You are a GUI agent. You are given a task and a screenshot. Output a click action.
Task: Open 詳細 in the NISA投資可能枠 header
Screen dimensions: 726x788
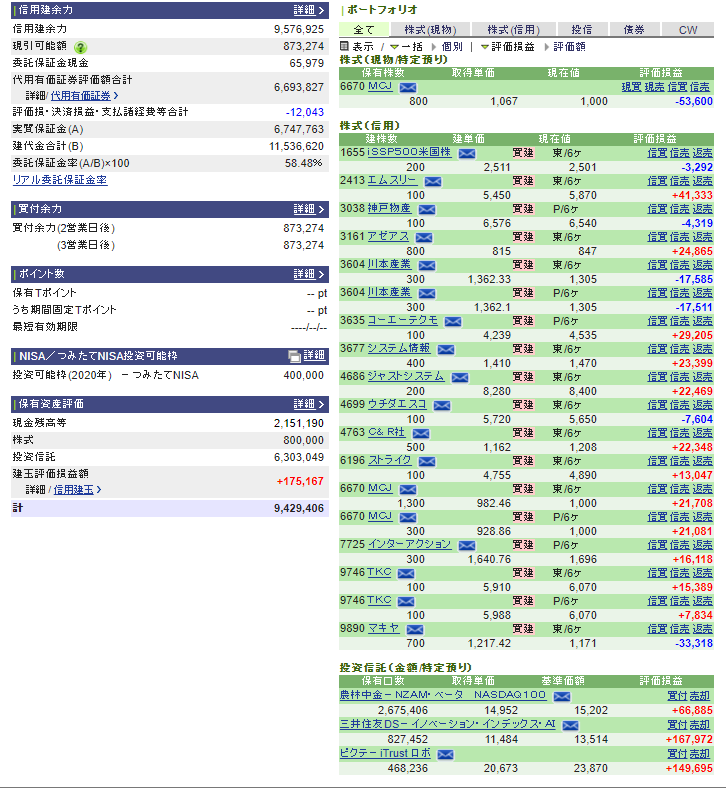click(x=314, y=356)
